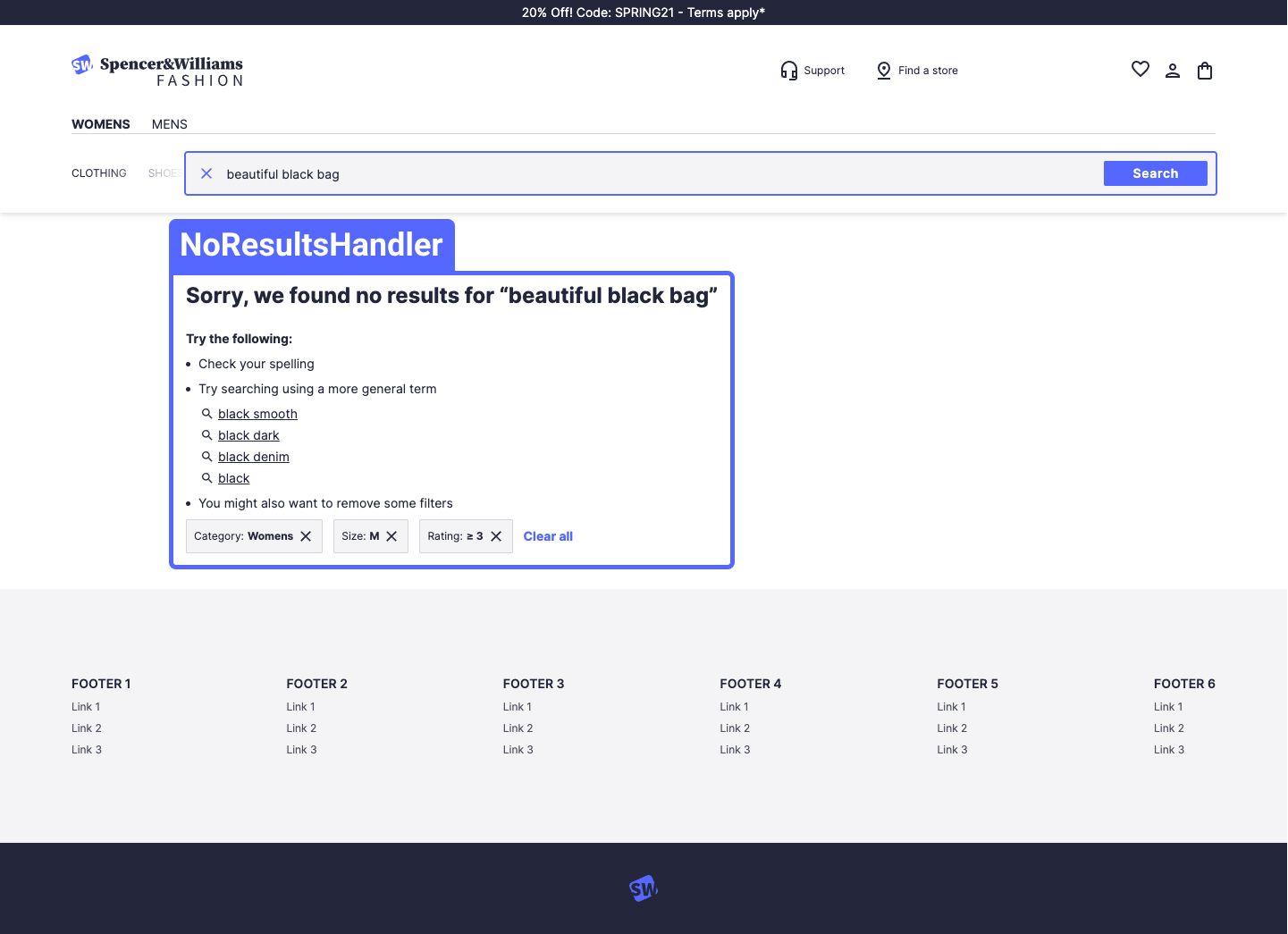Click Link 3 under FOOTER 3
The image size is (1288, 934).
tap(518, 750)
